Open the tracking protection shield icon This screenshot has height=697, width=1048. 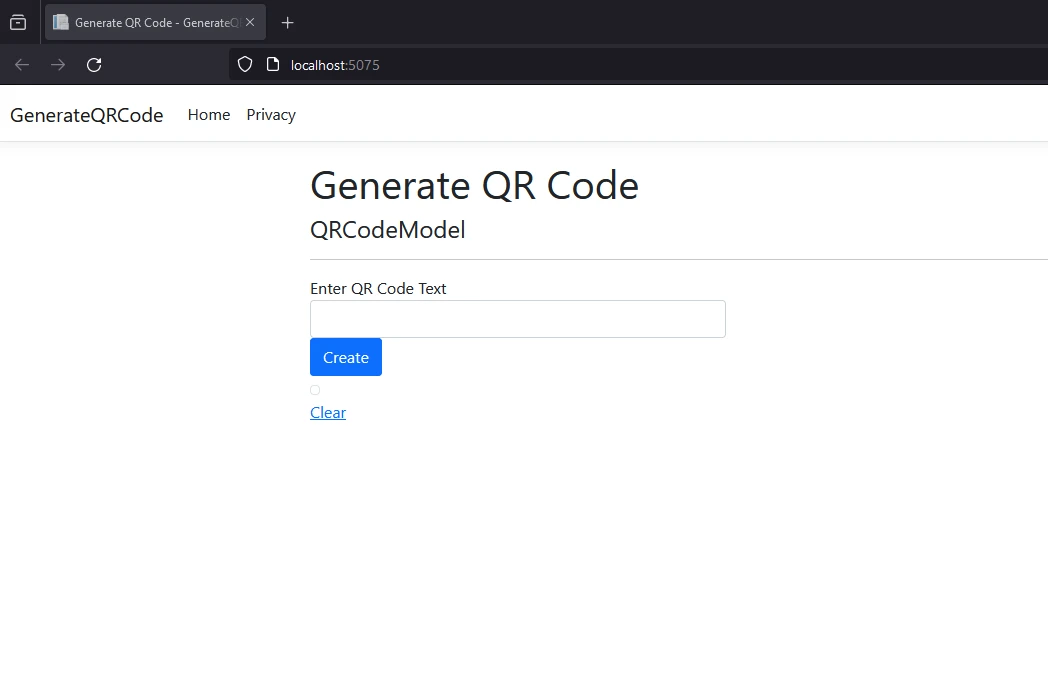(x=244, y=65)
